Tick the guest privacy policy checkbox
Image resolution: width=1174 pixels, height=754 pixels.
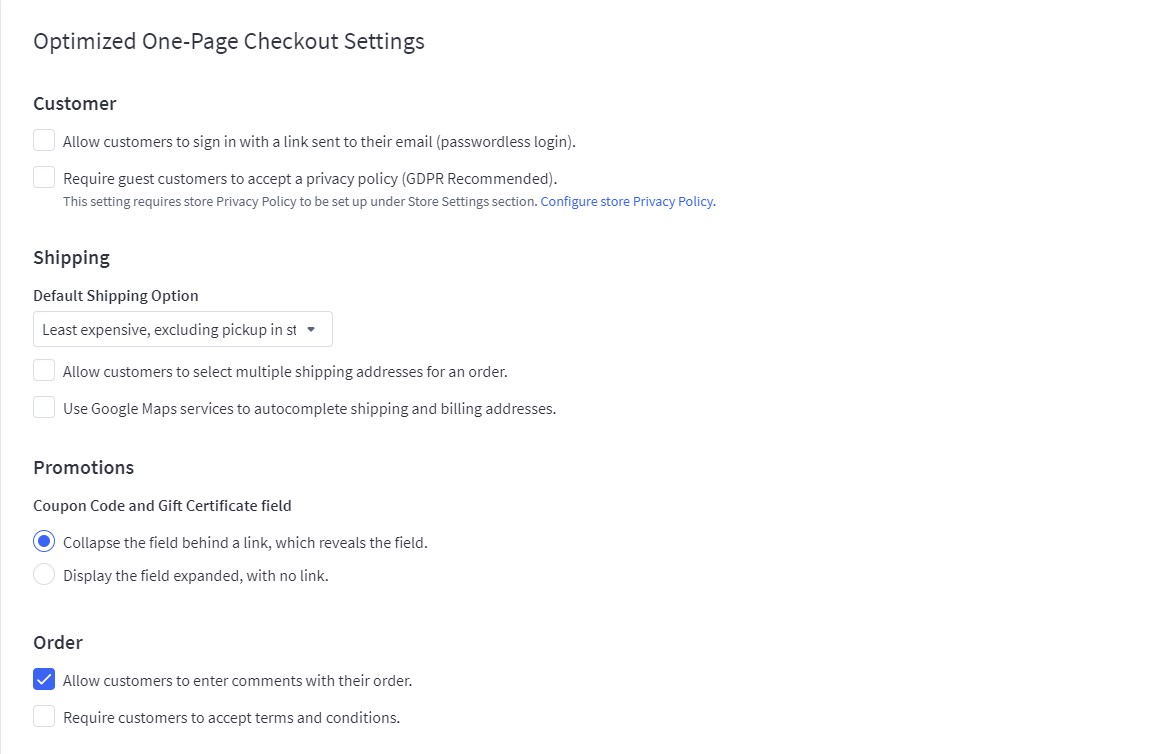(44, 178)
